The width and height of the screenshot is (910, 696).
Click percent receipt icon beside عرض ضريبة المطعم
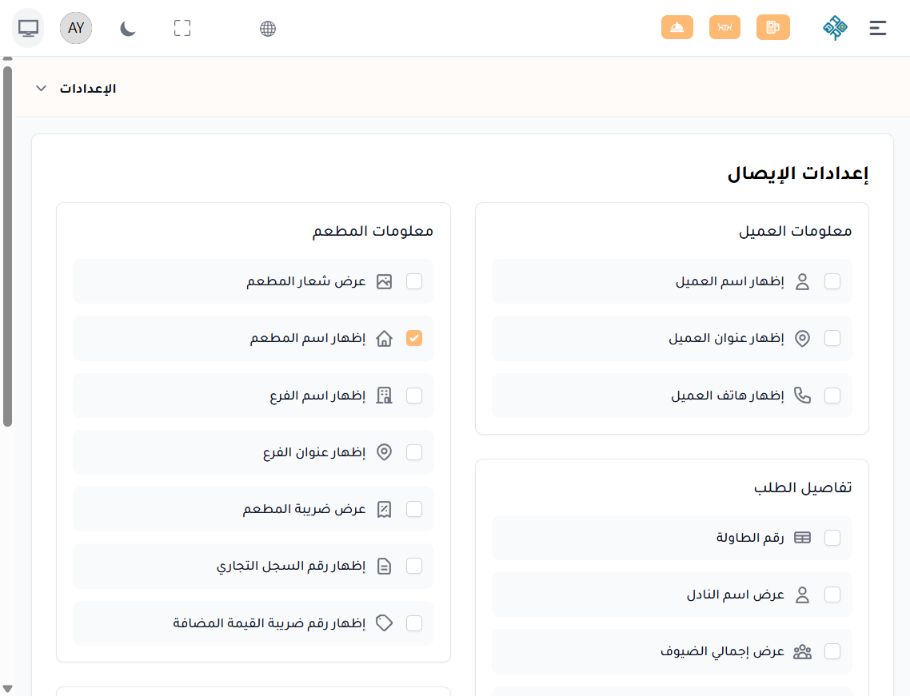tap(384, 509)
